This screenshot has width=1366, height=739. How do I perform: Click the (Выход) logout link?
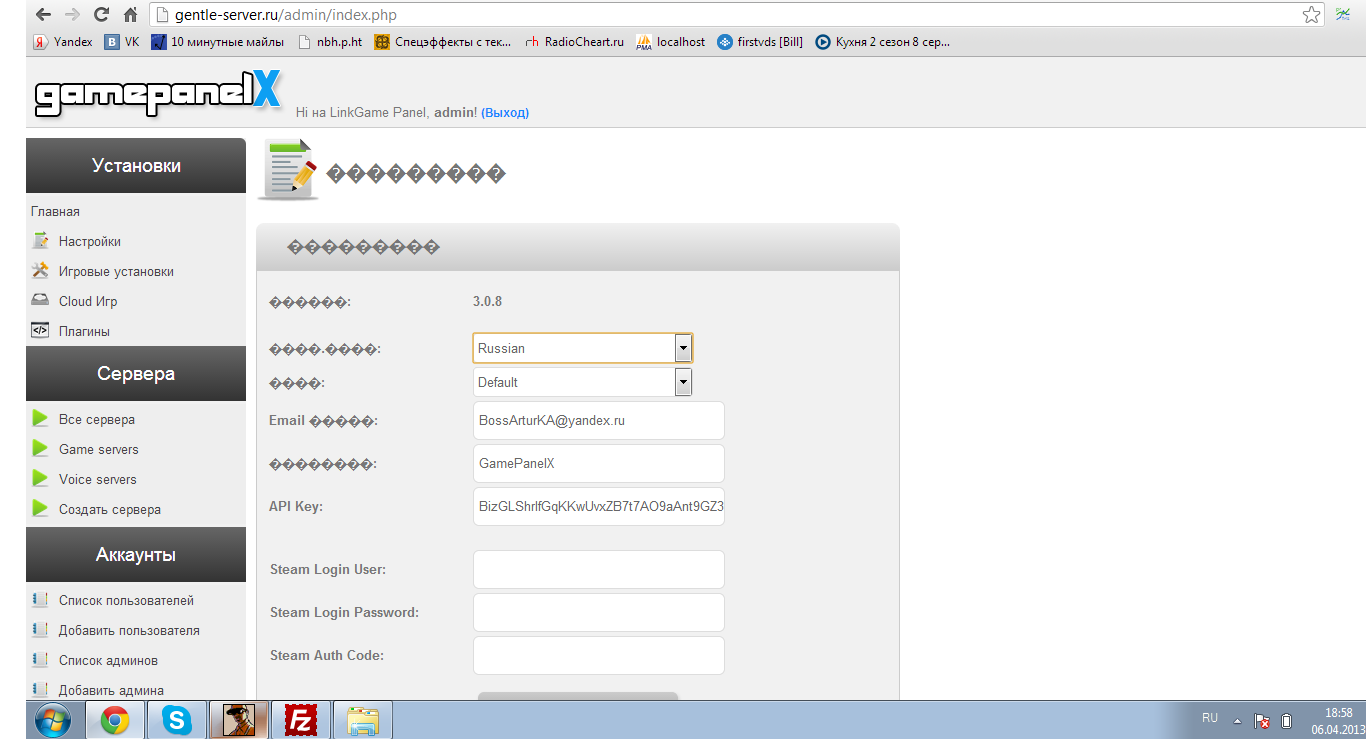click(505, 113)
